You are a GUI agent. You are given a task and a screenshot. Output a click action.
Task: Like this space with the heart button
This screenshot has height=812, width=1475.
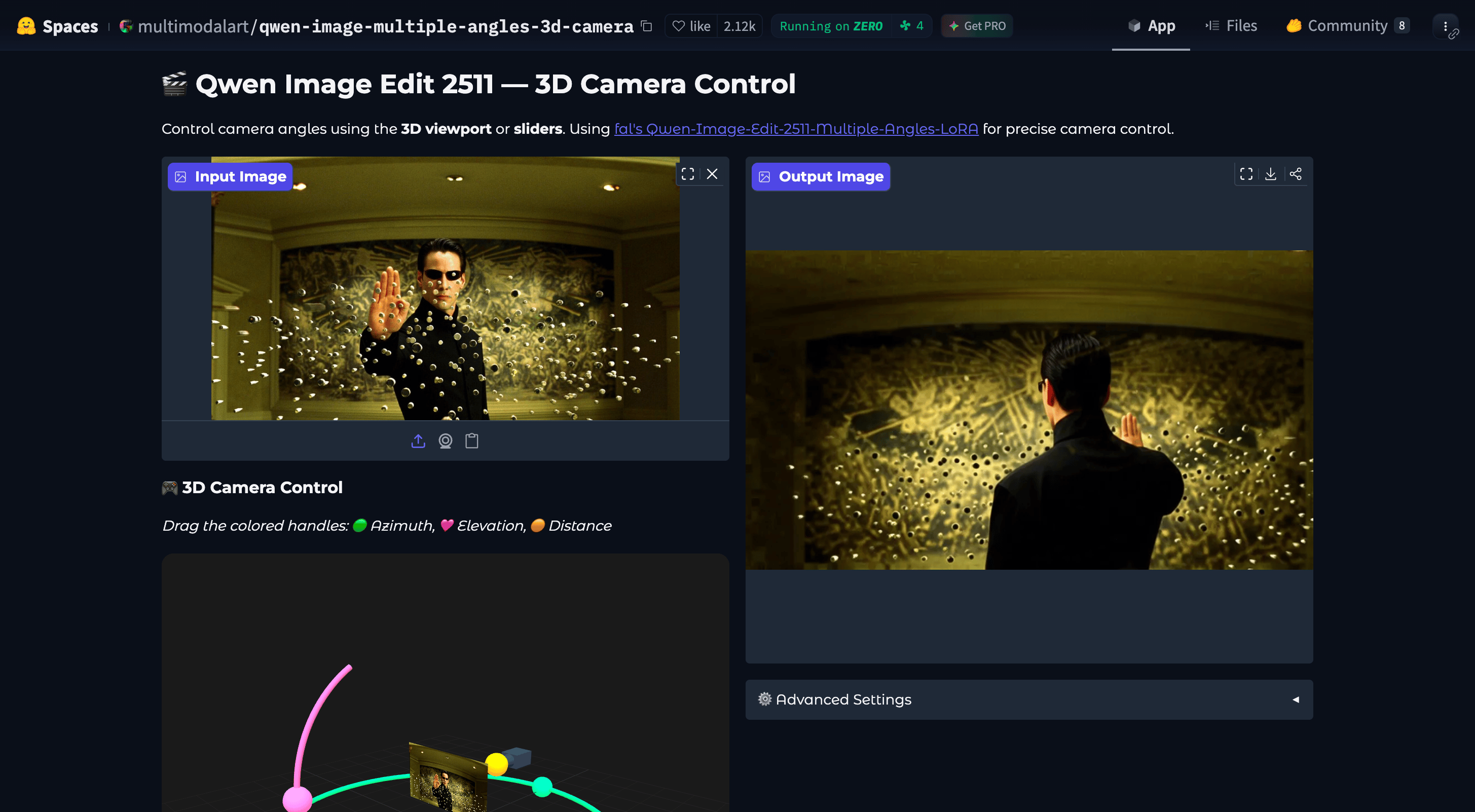(691, 26)
